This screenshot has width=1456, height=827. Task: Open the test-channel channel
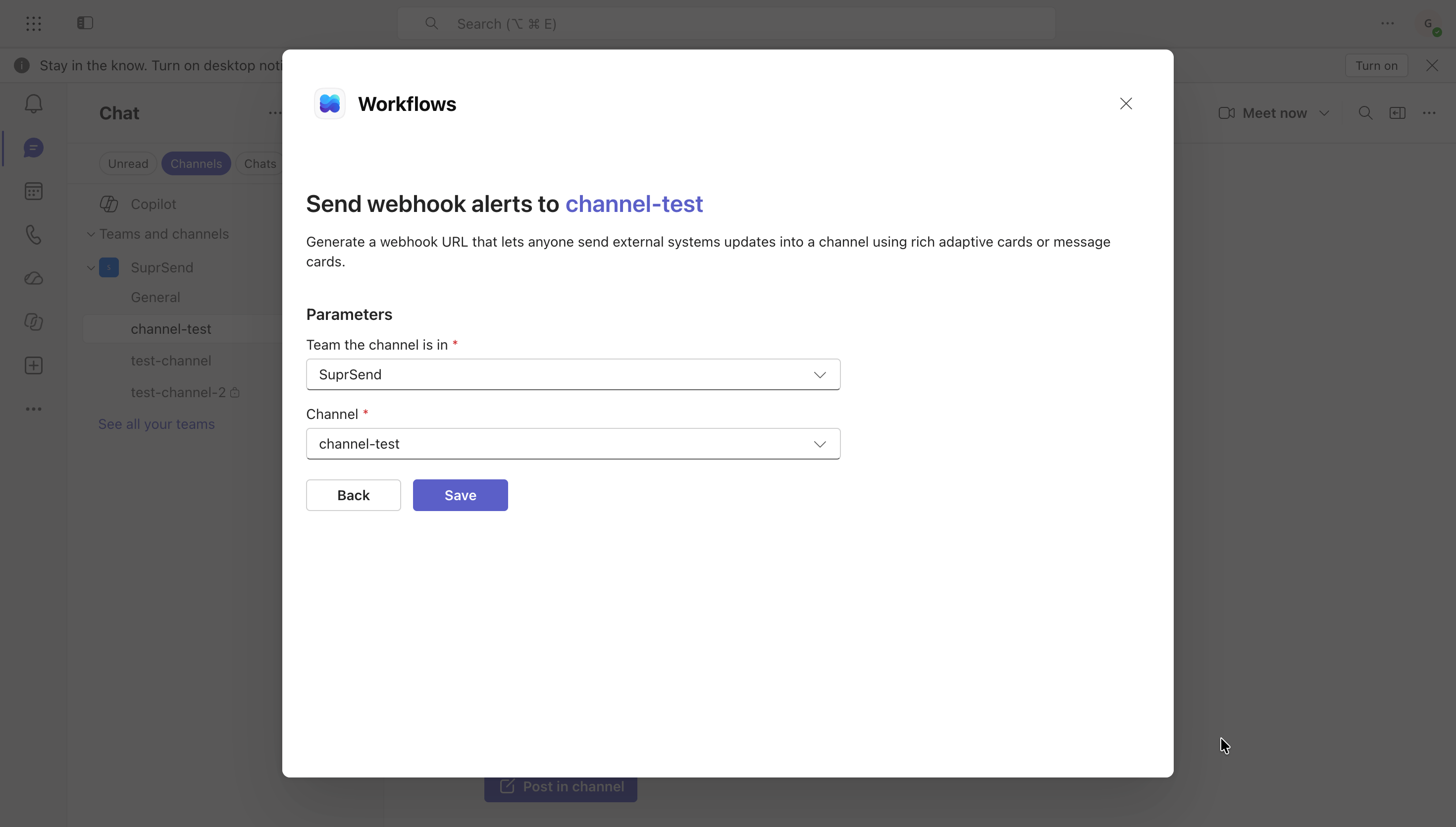(x=171, y=361)
